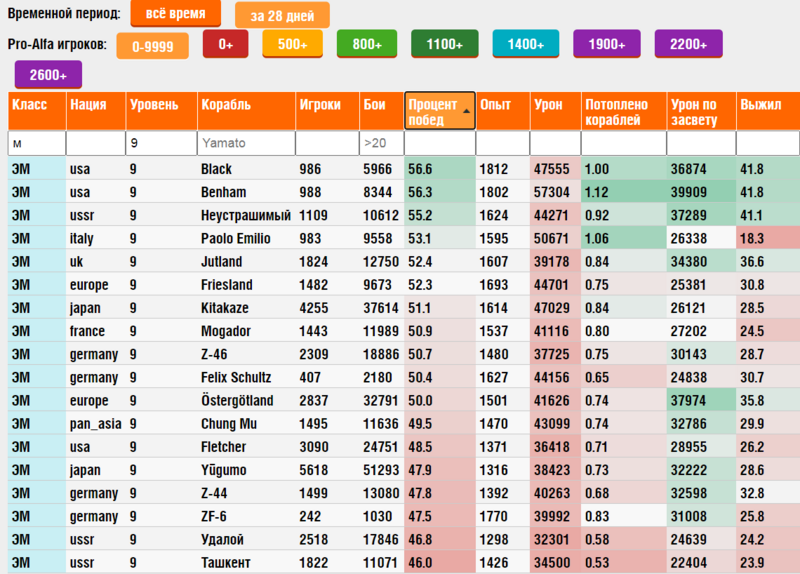Select the red 0+ rating filter
This screenshot has height=574, width=800.
(226, 44)
